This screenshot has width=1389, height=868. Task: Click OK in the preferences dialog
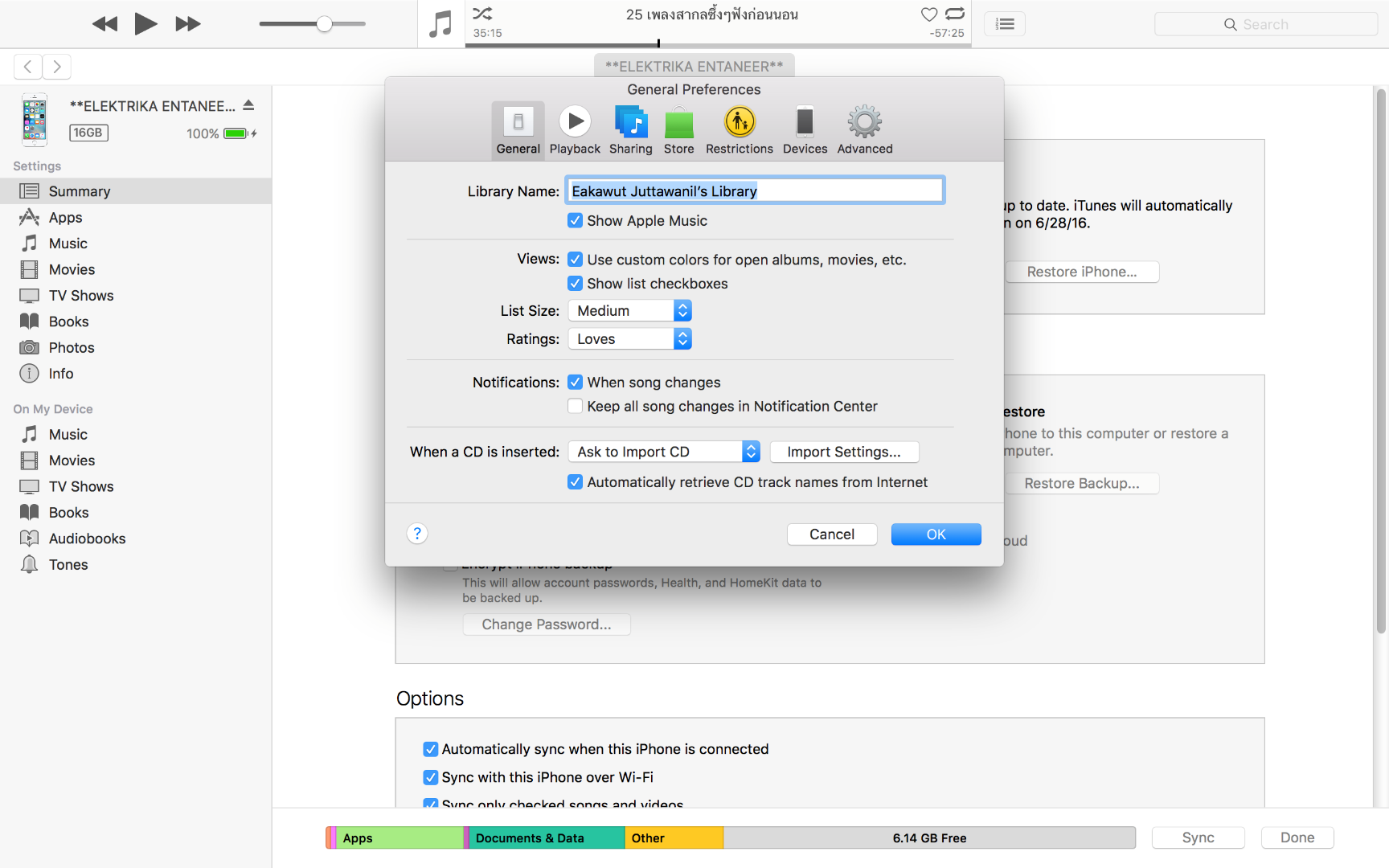click(936, 534)
